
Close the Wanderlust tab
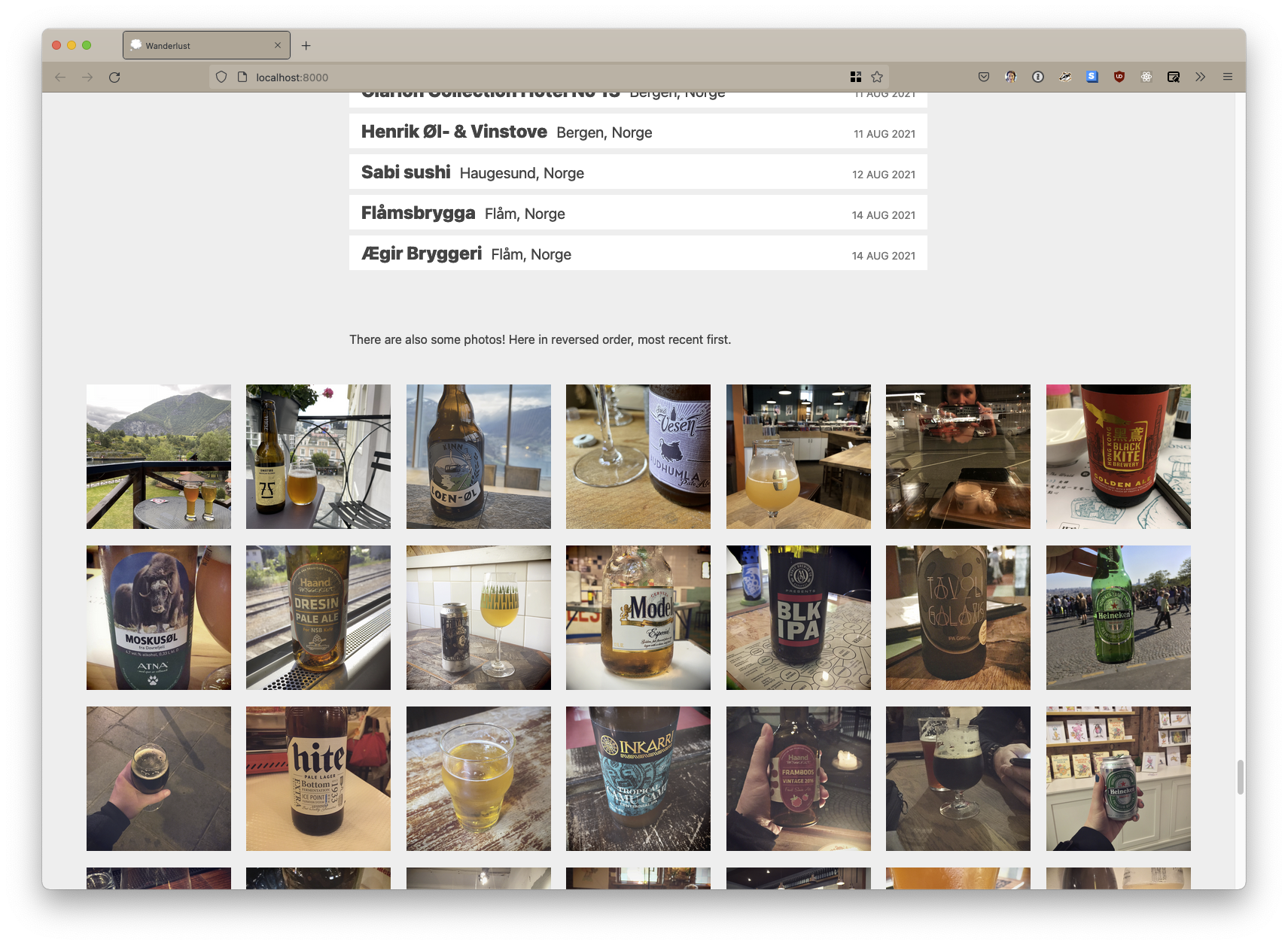278,46
